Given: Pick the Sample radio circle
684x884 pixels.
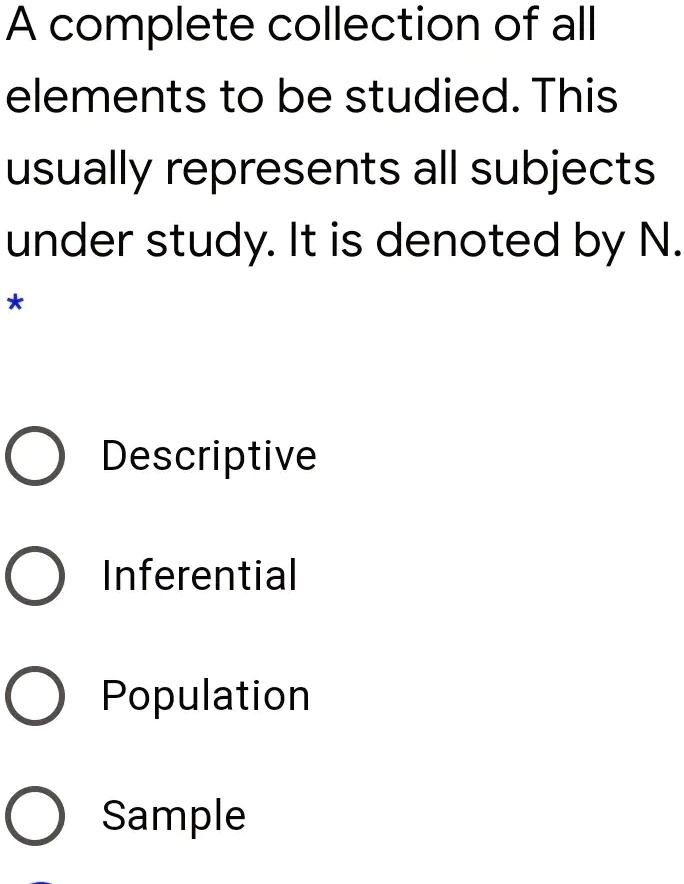Looking at the screenshot, I should pyautogui.click(x=36, y=817).
